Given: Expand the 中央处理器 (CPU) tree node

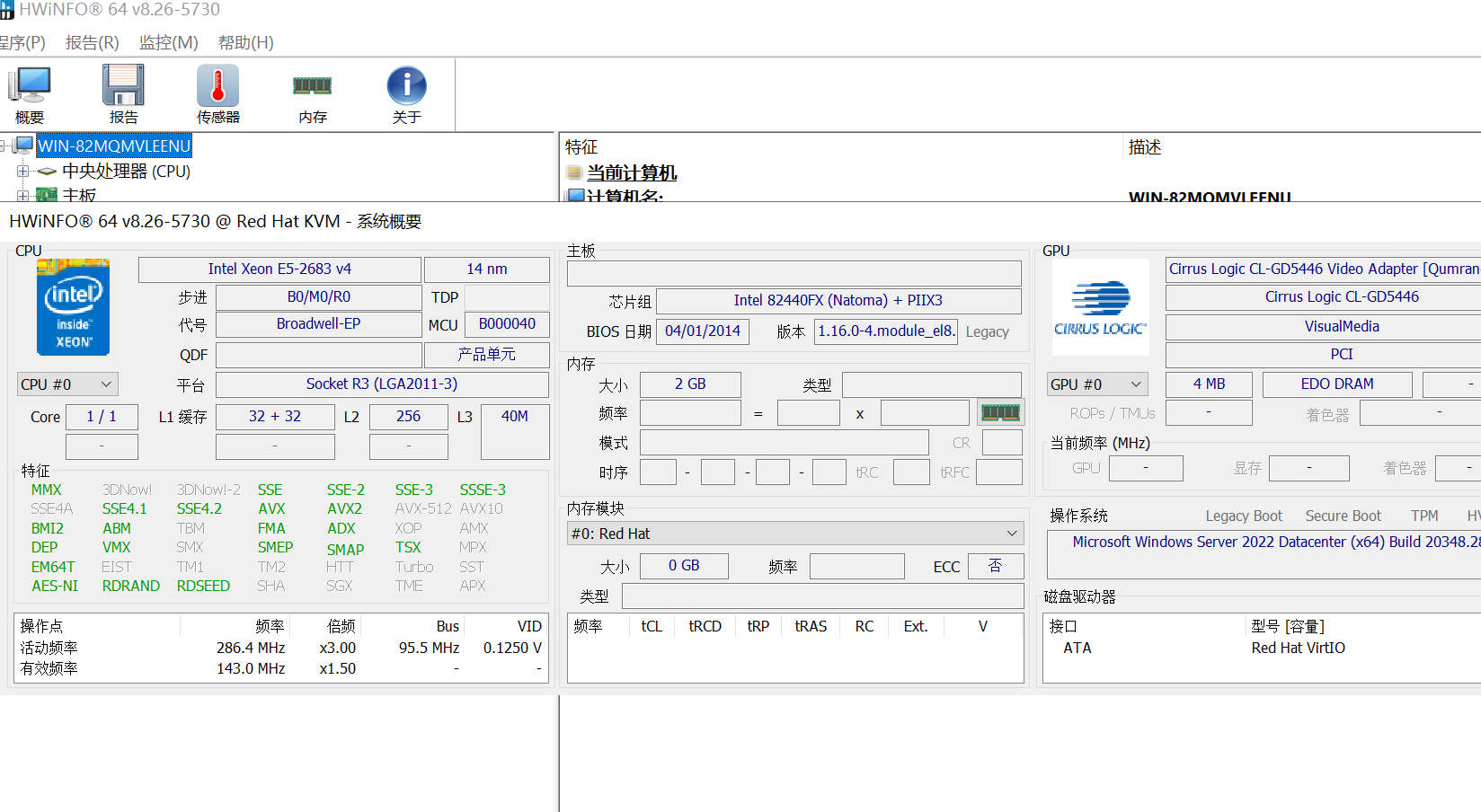Looking at the screenshot, I should click(22, 171).
